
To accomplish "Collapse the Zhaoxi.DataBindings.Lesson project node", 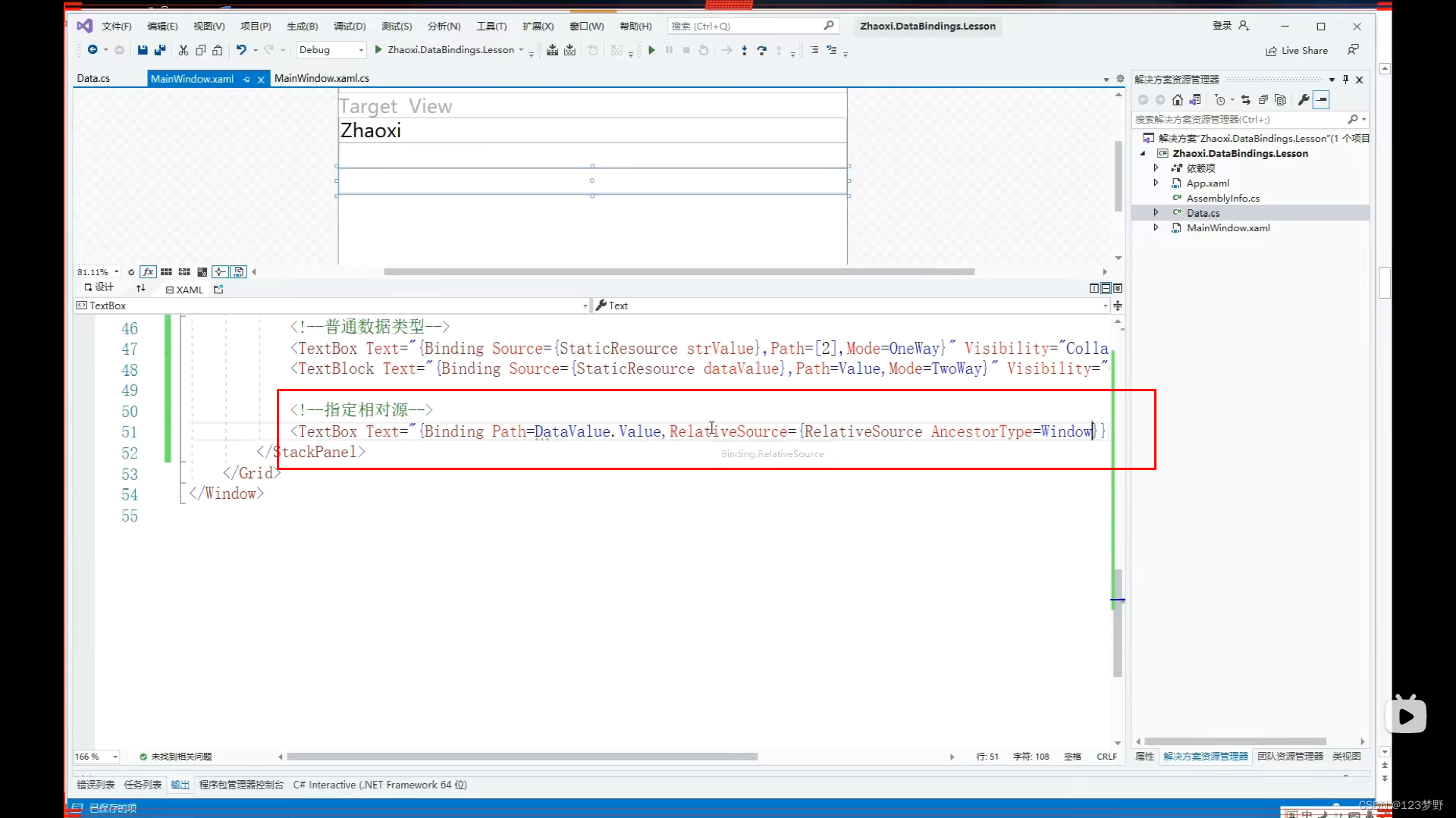I will tap(1143, 154).
